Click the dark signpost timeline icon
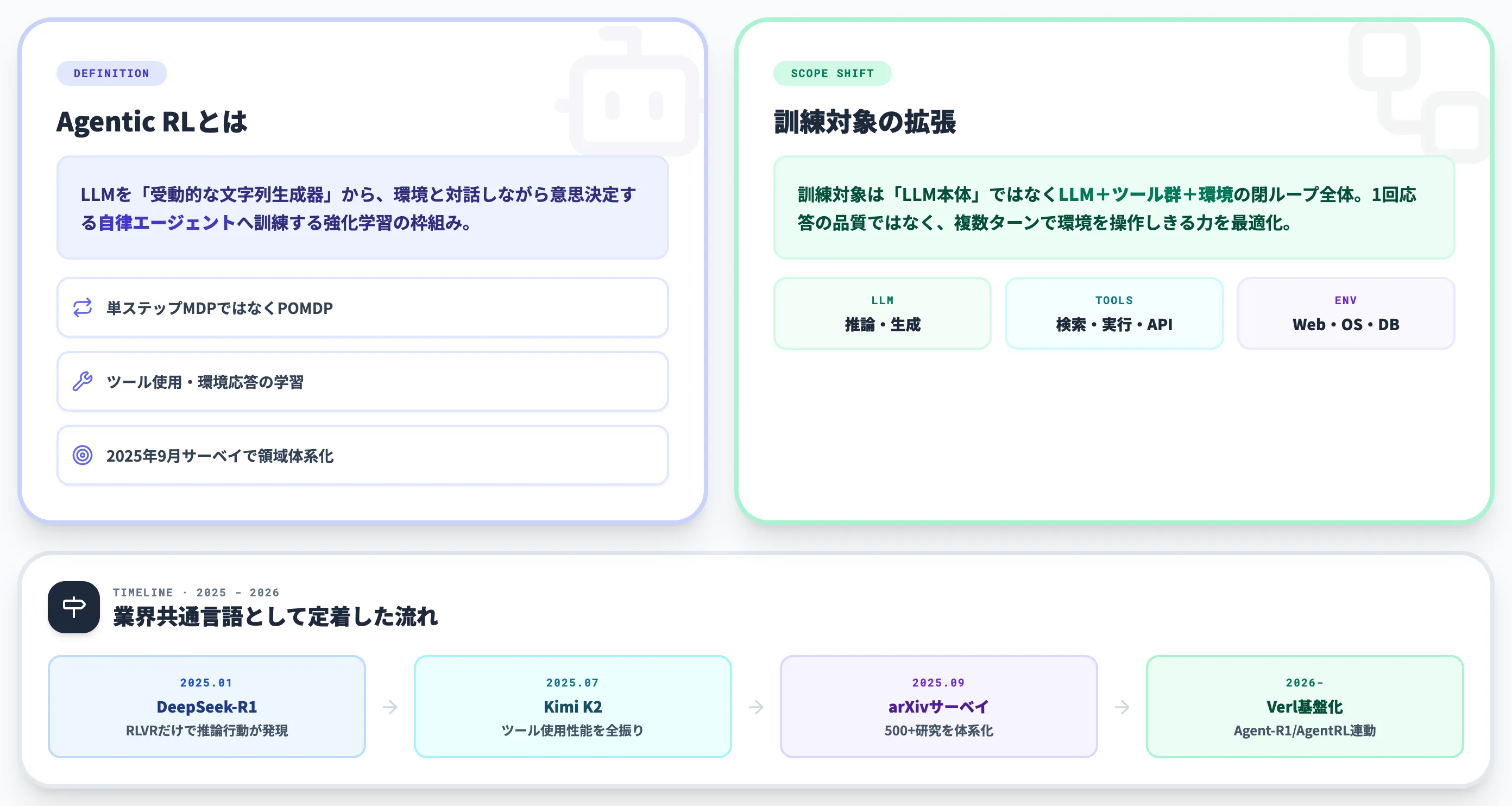The image size is (1512, 806). tap(74, 607)
